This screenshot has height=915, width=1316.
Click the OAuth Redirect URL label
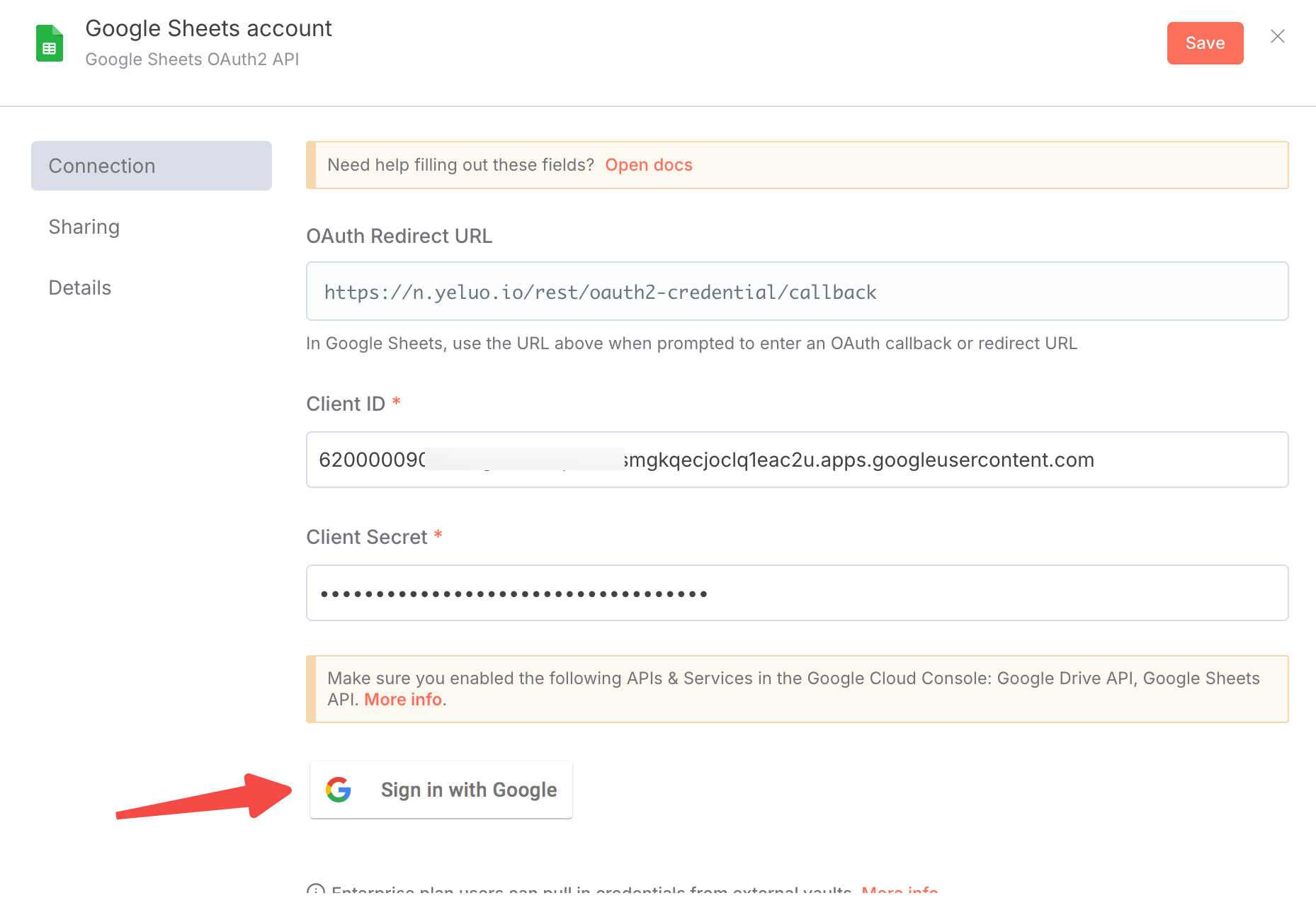399,236
